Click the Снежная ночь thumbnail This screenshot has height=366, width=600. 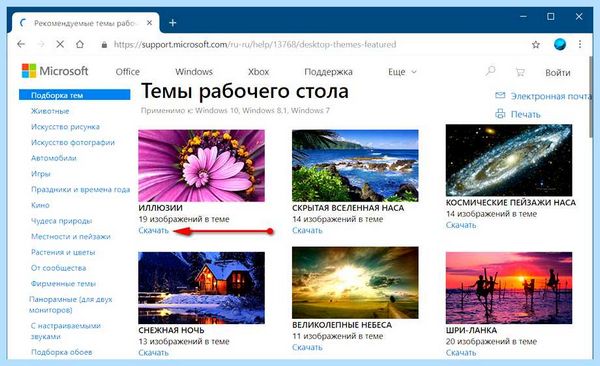201,288
